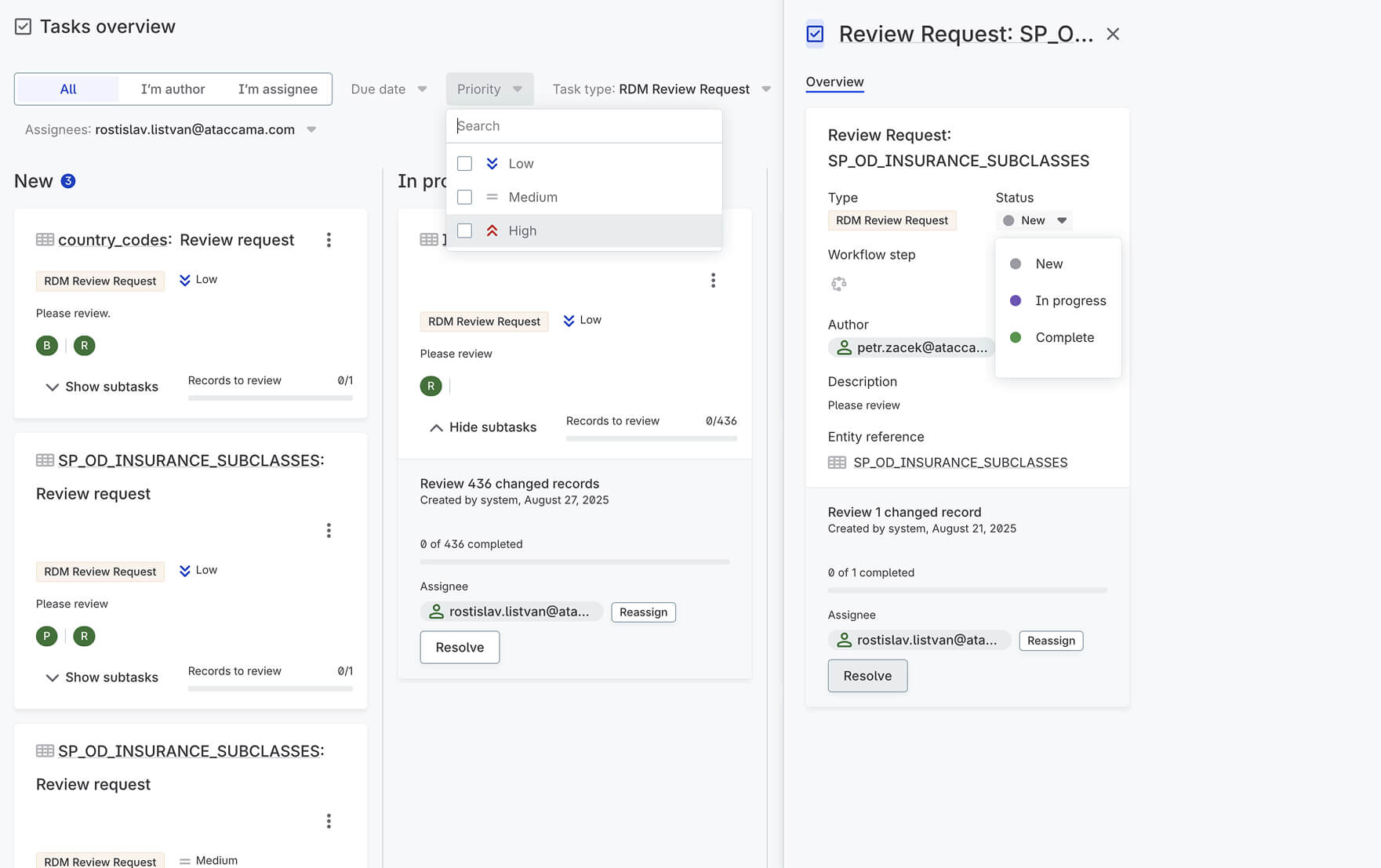1381x868 pixels.
Task: Open three-dot menu on In progress card
Action: [x=713, y=281]
